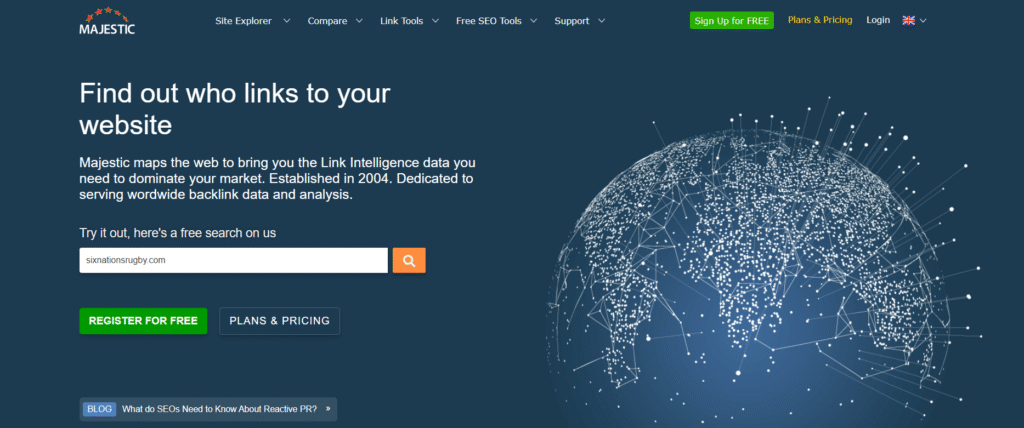Click the BLOG badge label
1024x428 pixels.
[99, 409]
